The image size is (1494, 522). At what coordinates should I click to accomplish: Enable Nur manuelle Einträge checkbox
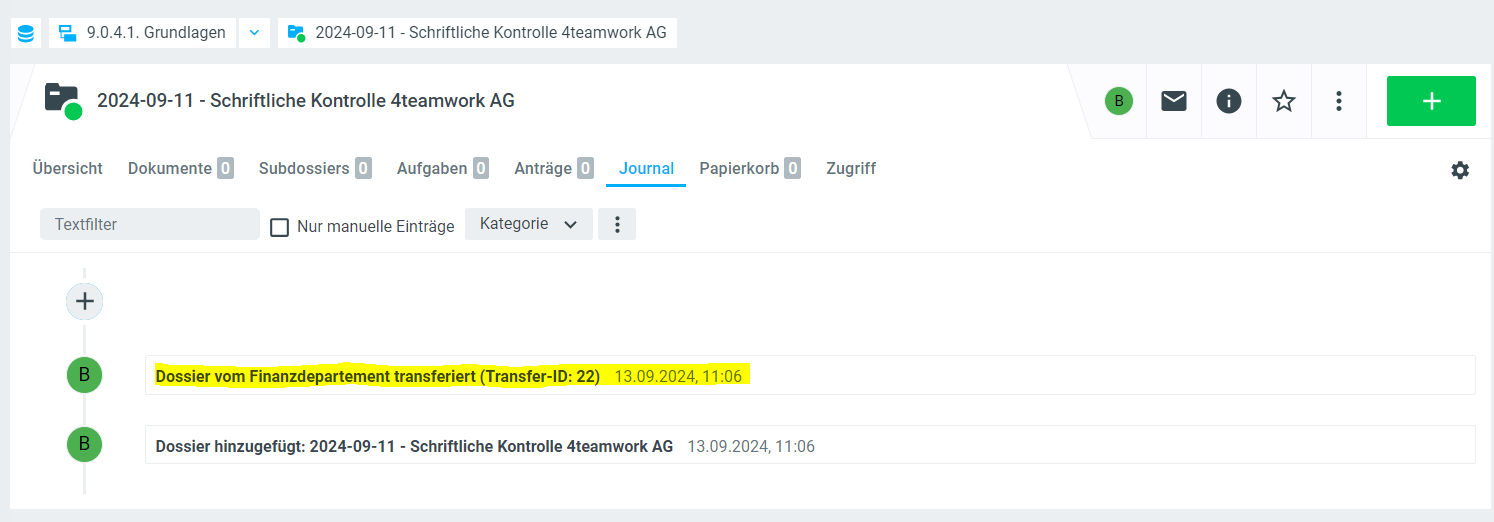coord(280,227)
